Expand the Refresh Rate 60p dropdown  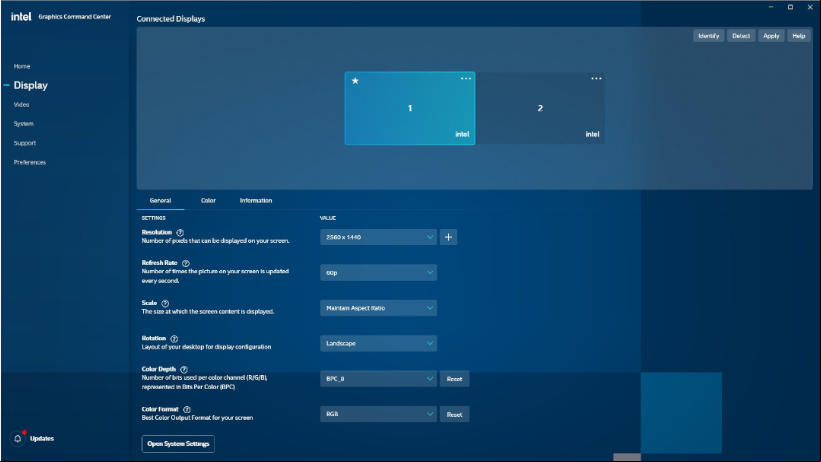(x=378, y=272)
